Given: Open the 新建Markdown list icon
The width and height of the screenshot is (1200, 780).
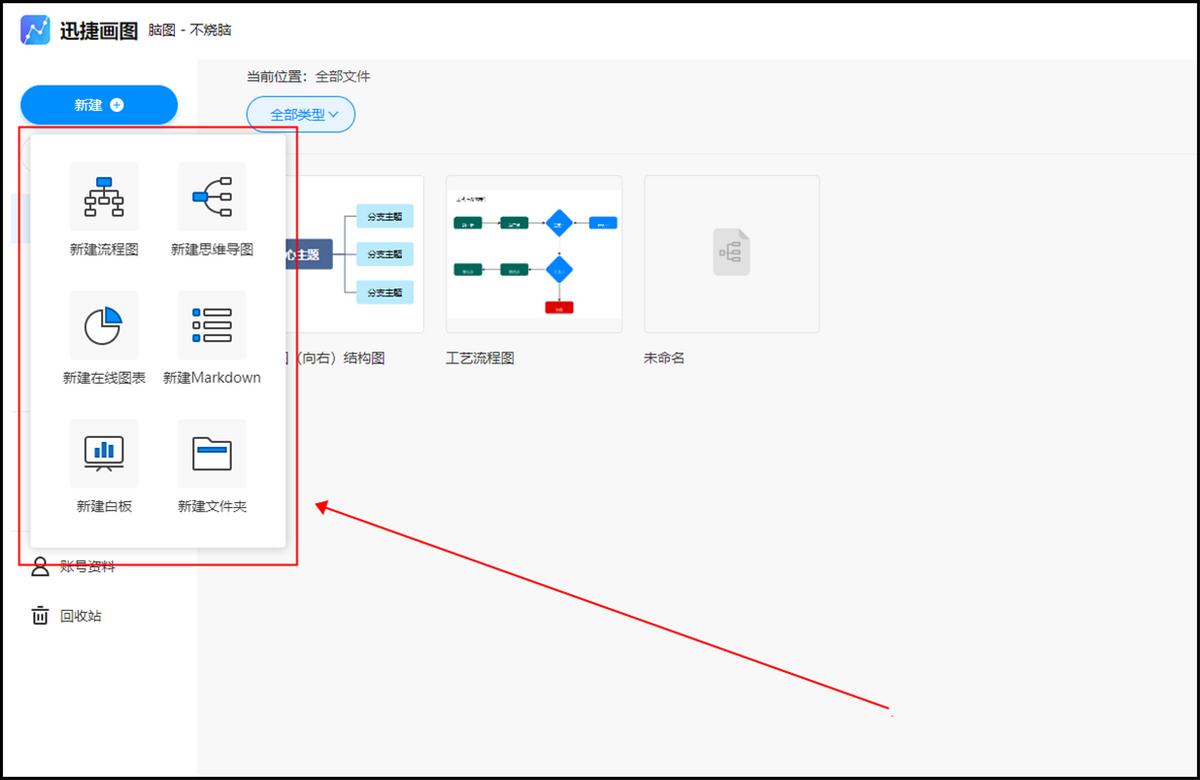Looking at the screenshot, I should point(211,325).
